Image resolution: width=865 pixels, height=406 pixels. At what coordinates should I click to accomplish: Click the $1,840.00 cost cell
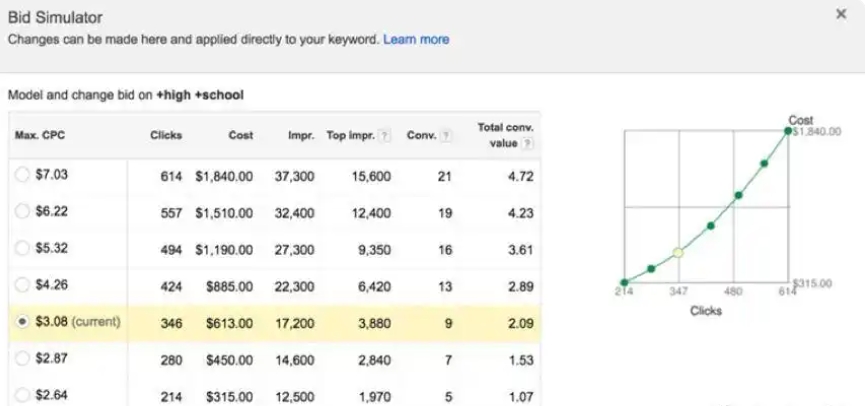click(224, 177)
